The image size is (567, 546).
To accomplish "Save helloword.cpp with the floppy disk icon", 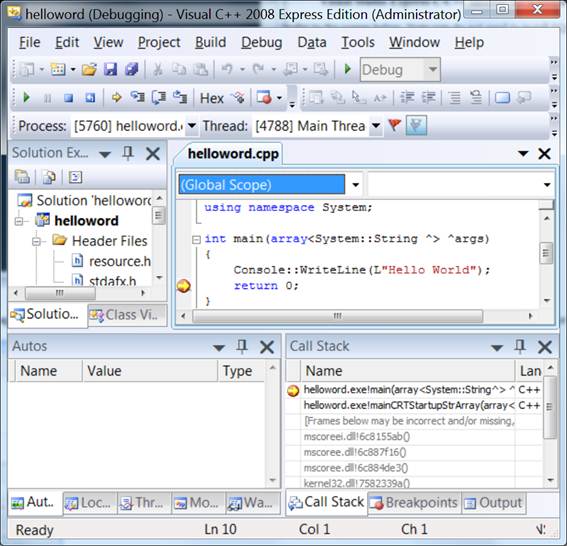I will click(110, 69).
